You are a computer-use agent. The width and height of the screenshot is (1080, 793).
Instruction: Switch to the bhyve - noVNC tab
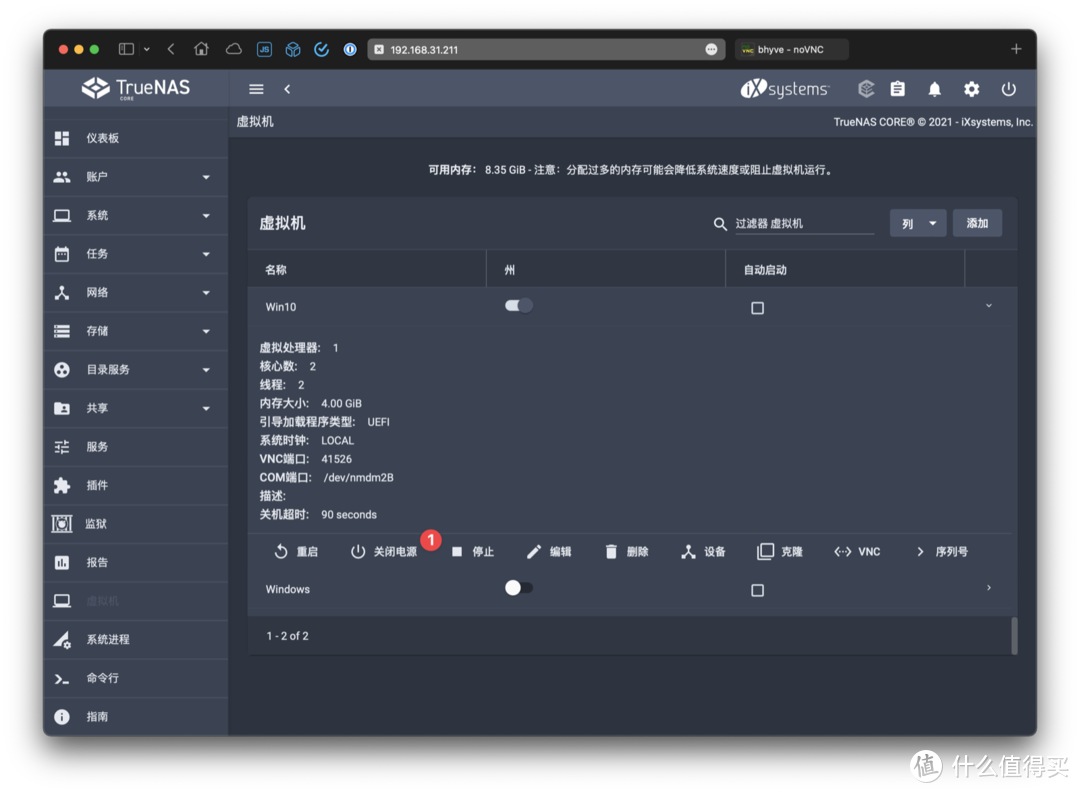[792, 50]
